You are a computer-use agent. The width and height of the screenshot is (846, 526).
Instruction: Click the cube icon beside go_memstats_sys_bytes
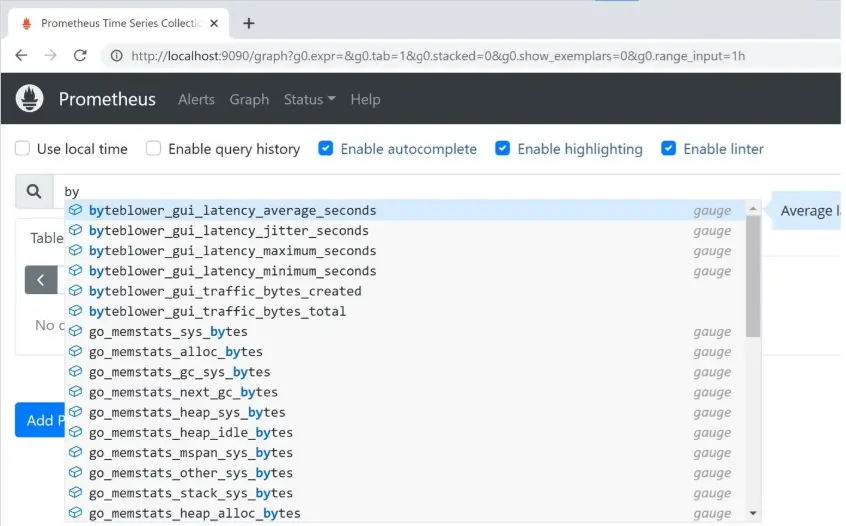coord(76,331)
